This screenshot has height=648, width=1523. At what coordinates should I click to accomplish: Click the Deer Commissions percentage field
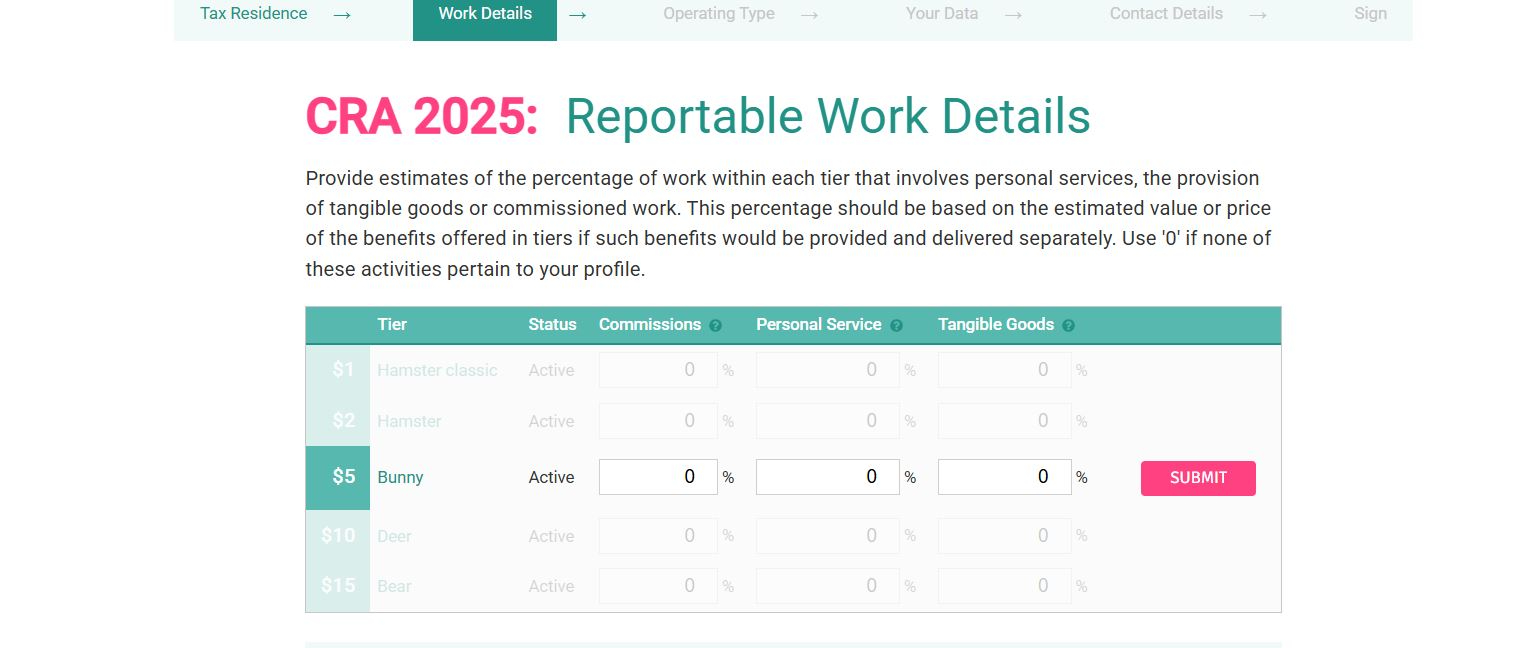pos(658,536)
